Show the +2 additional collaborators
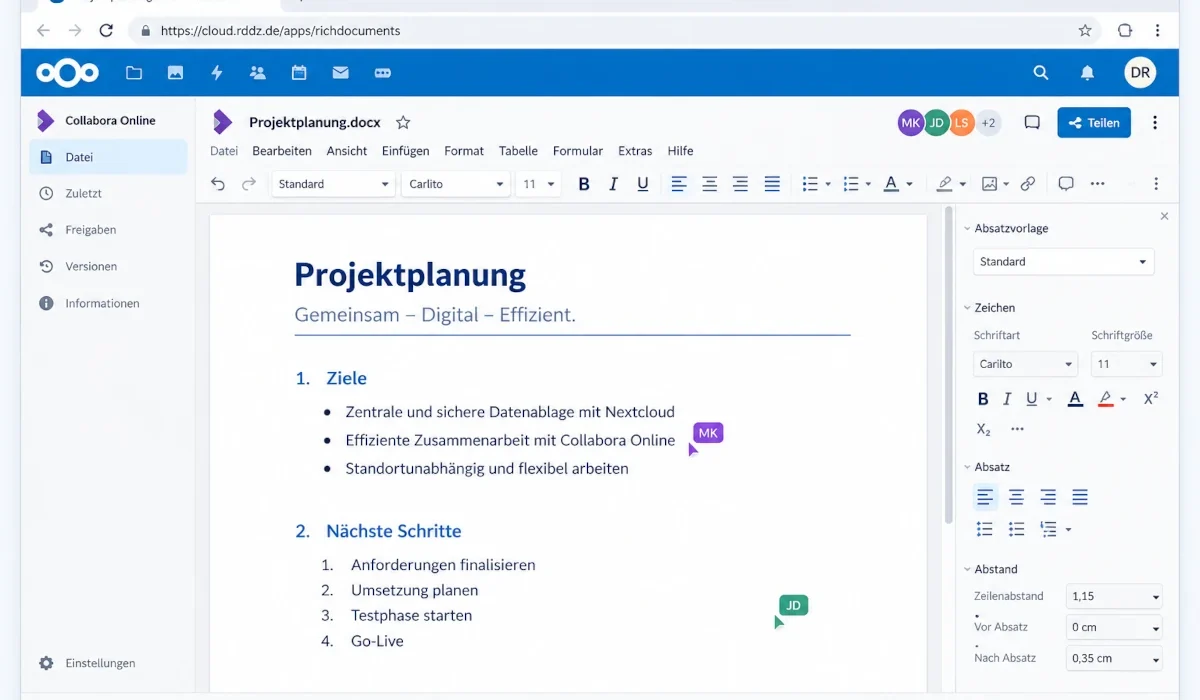Screen dimensions: 1200x700 tap(988, 123)
